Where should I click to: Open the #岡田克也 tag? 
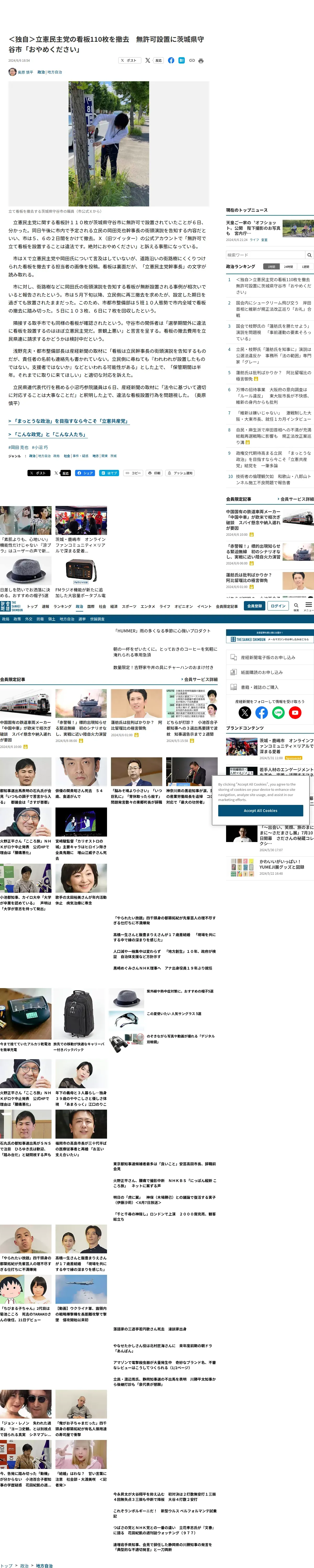[18, 447]
